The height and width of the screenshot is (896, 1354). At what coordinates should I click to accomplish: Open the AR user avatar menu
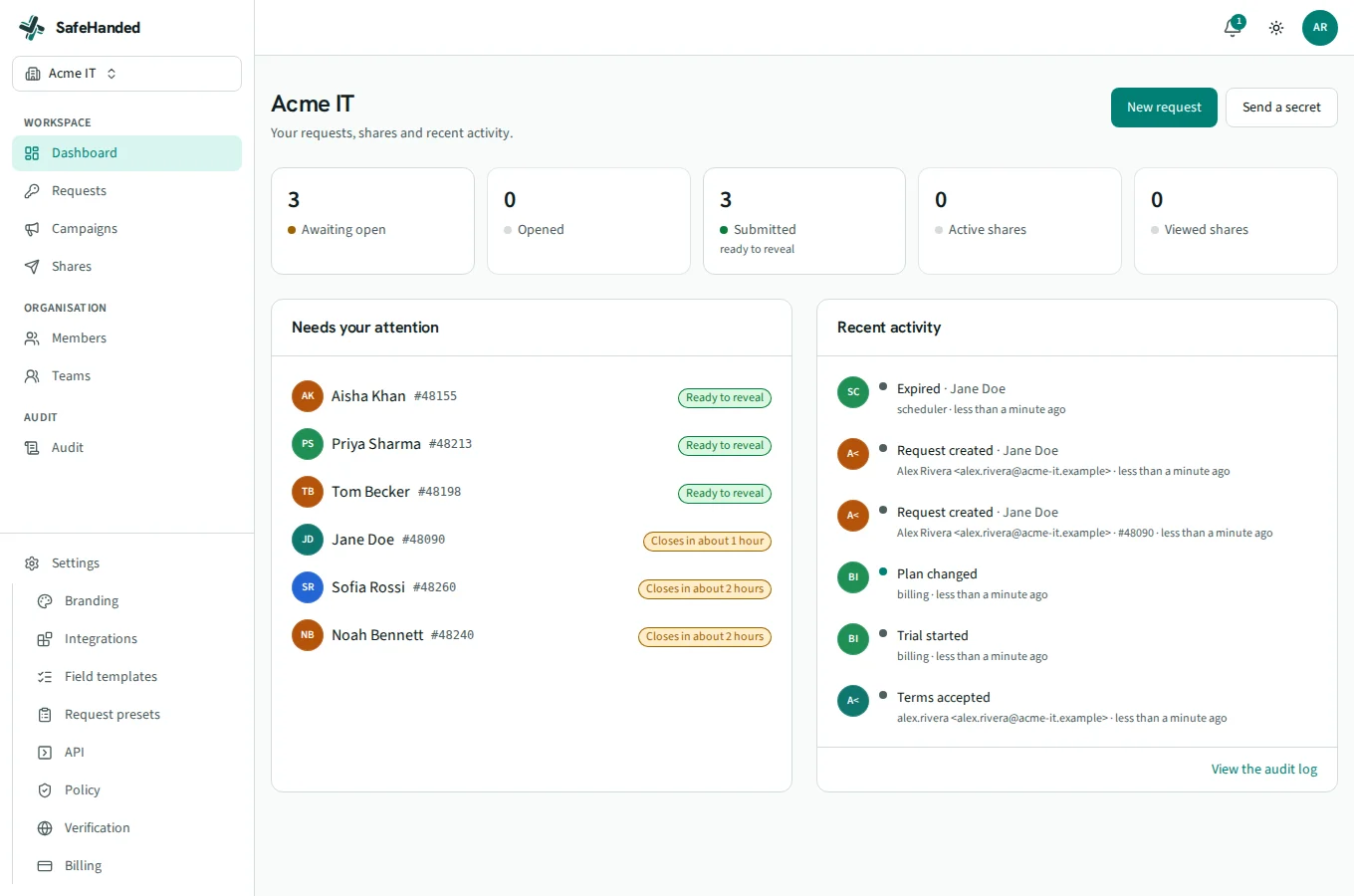tap(1320, 28)
